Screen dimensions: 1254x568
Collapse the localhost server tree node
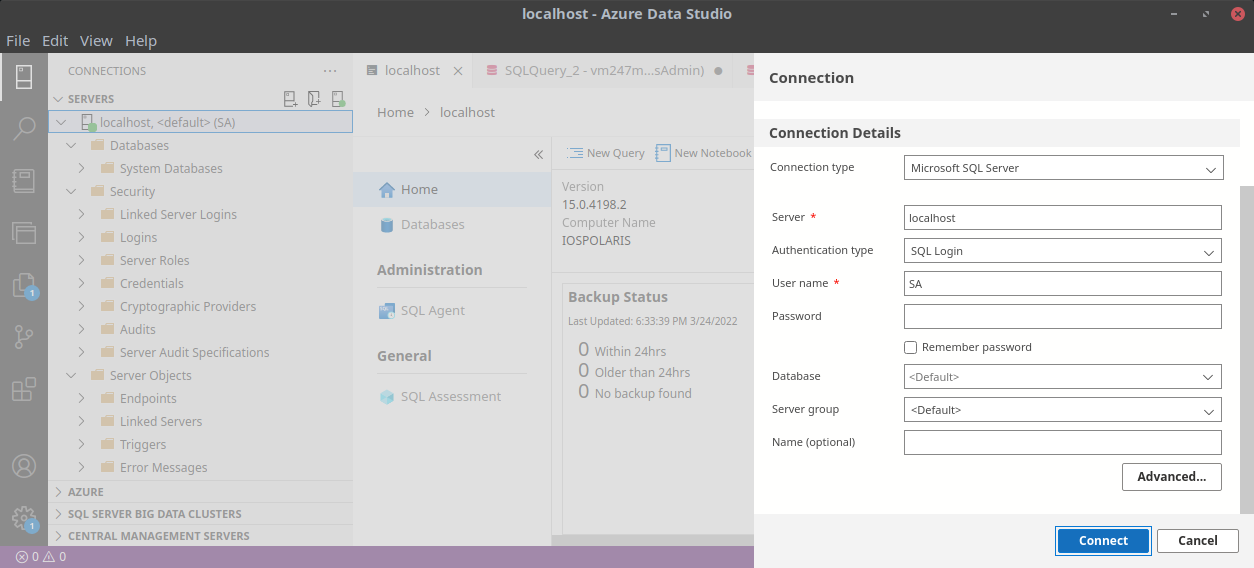(x=61, y=122)
